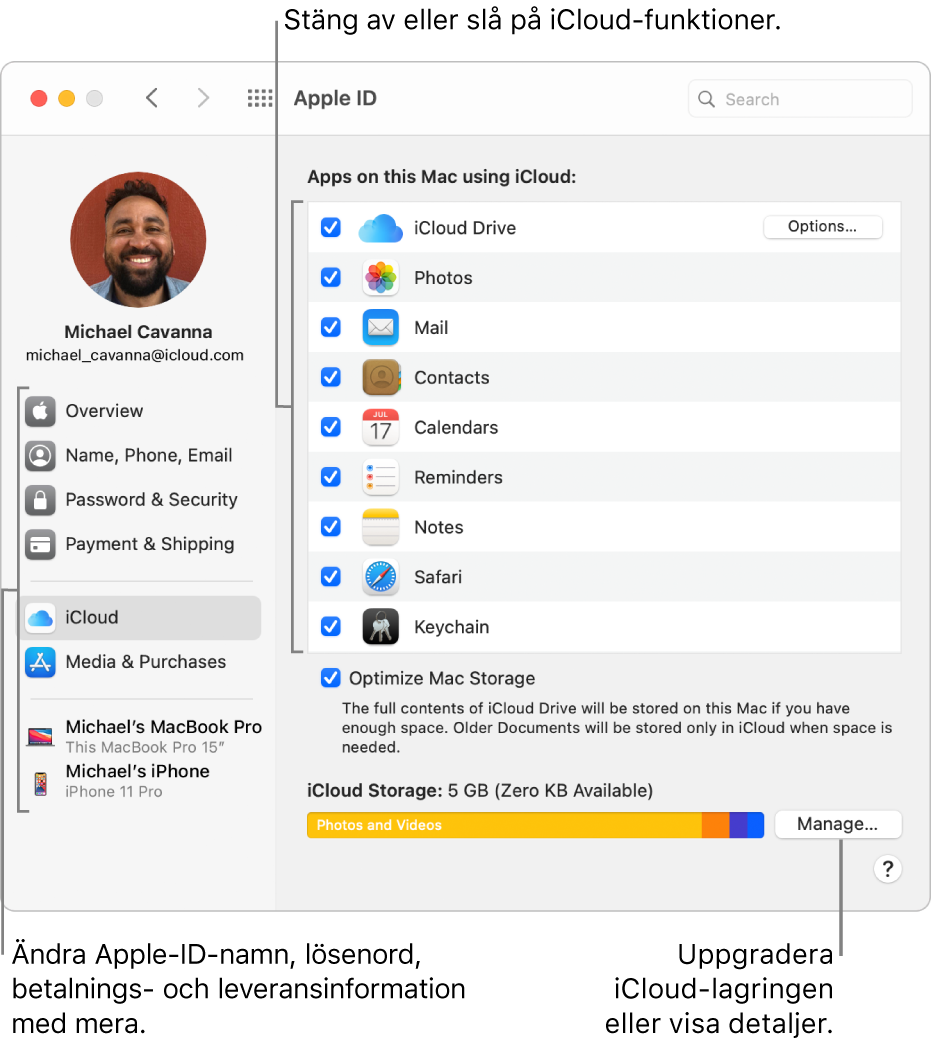Viewport: 931px width, 1045px height.
Task: Show all preferences via grid icon
Action: pyautogui.click(x=260, y=99)
